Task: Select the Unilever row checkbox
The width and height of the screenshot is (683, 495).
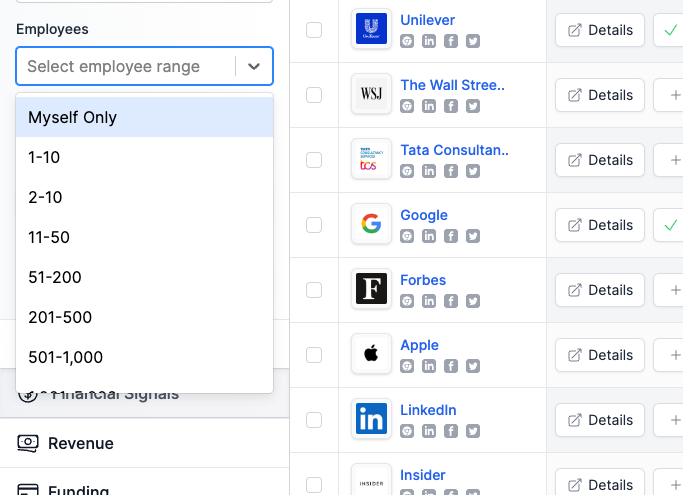Action: point(314,30)
